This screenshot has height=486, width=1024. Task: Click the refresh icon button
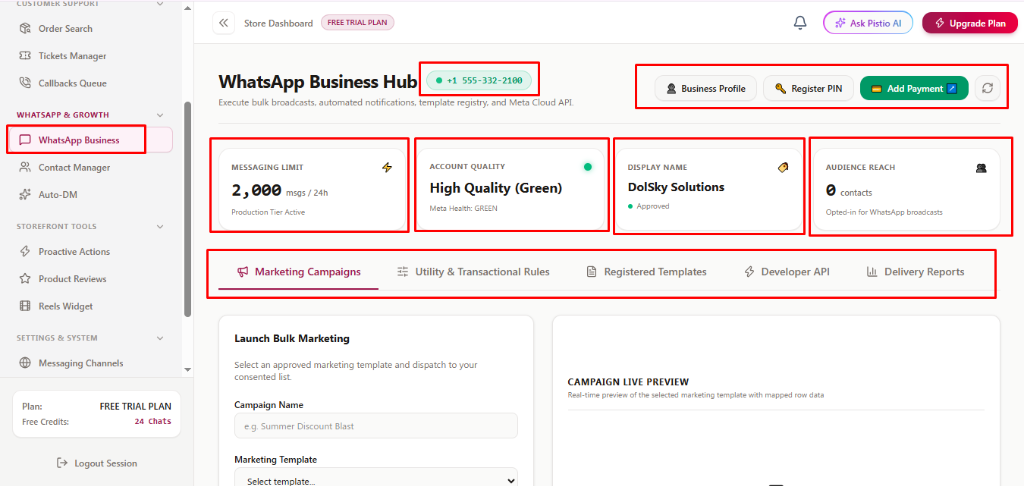coord(987,89)
